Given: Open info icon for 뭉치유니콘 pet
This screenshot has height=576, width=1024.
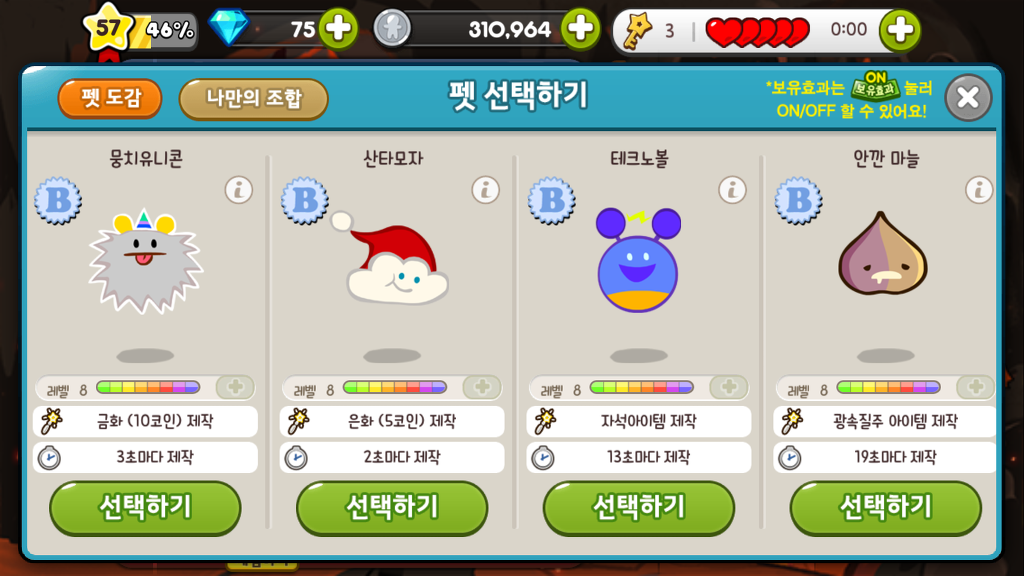Looking at the screenshot, I should [x=238, y=190].
